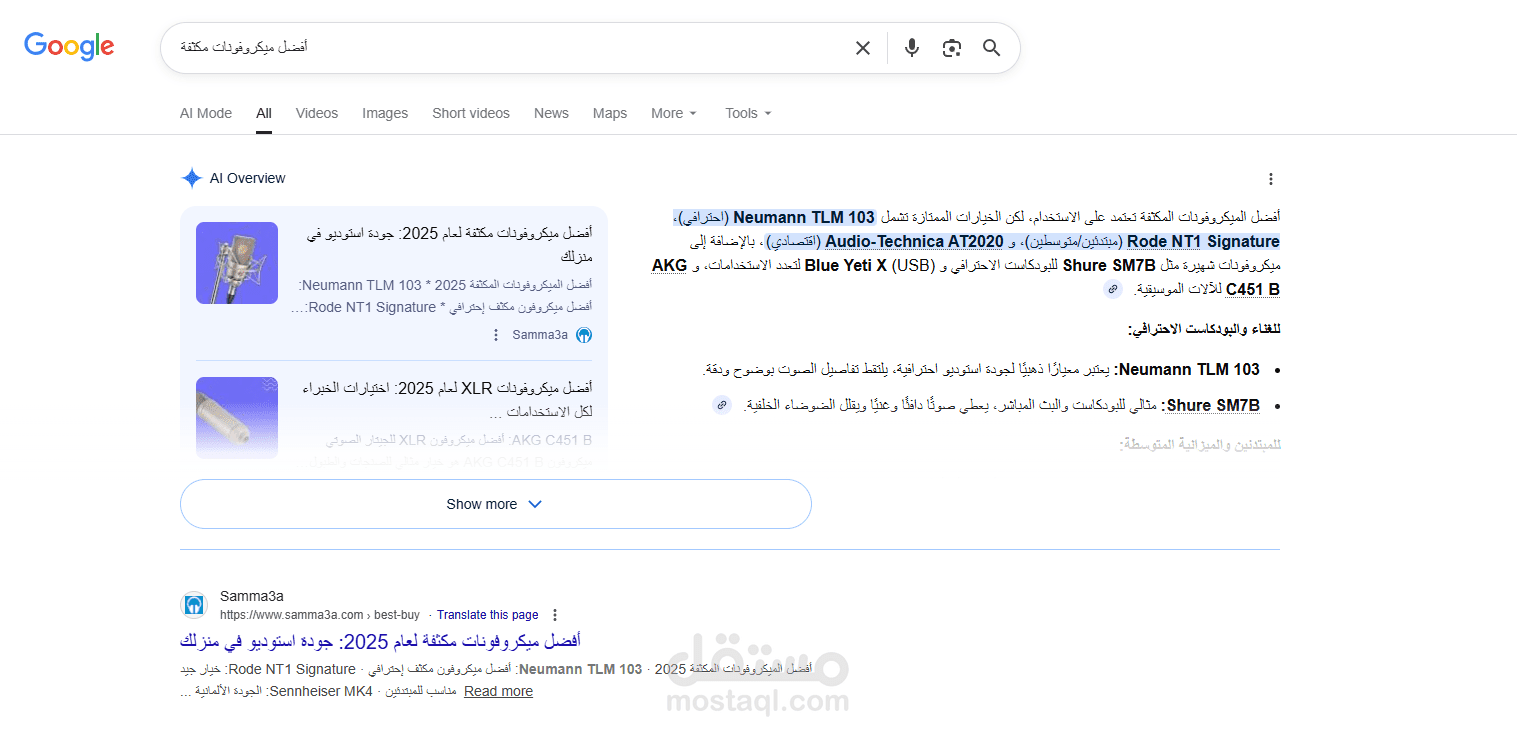Click link chip beside Shure SM7B bullet

click(x=722, y=405)
